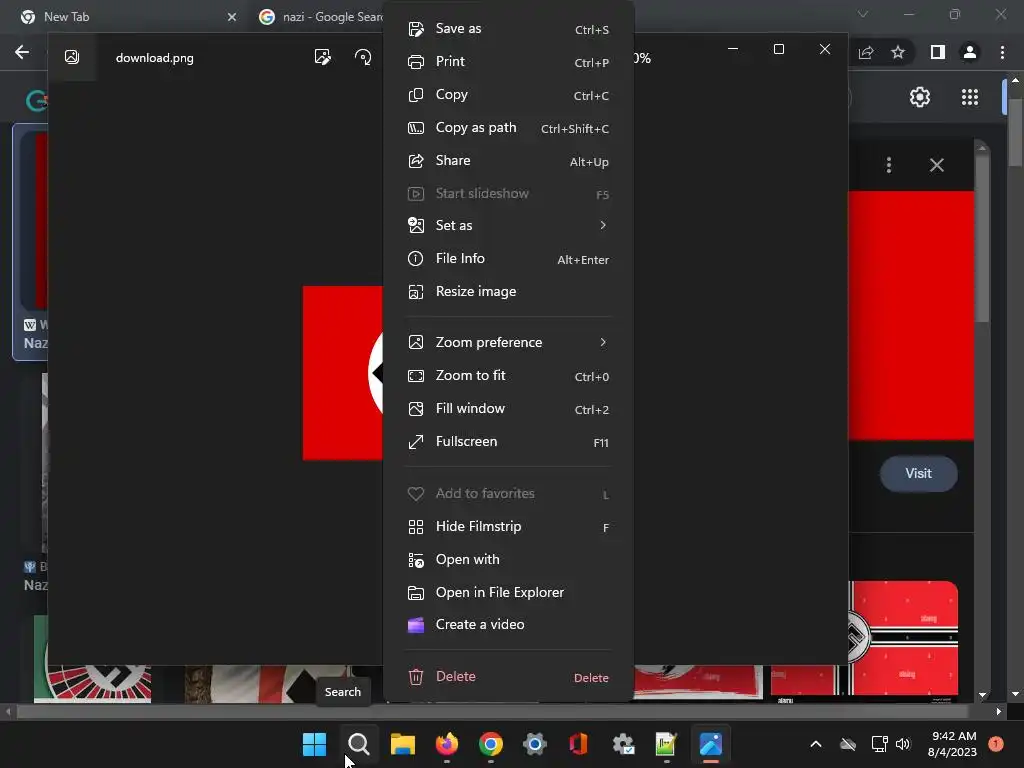Open Google Chrome from the taskbar

tap(491, 744)
